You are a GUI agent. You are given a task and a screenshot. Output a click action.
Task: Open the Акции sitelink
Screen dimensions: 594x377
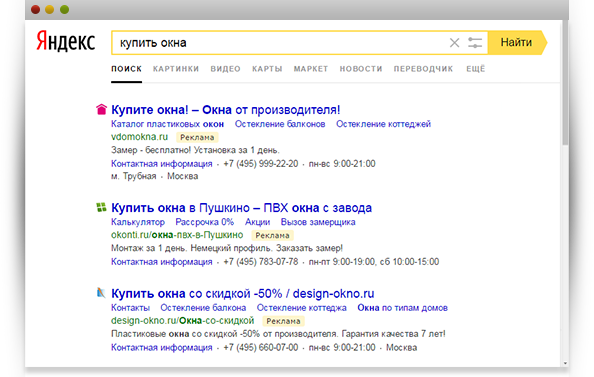257,222
